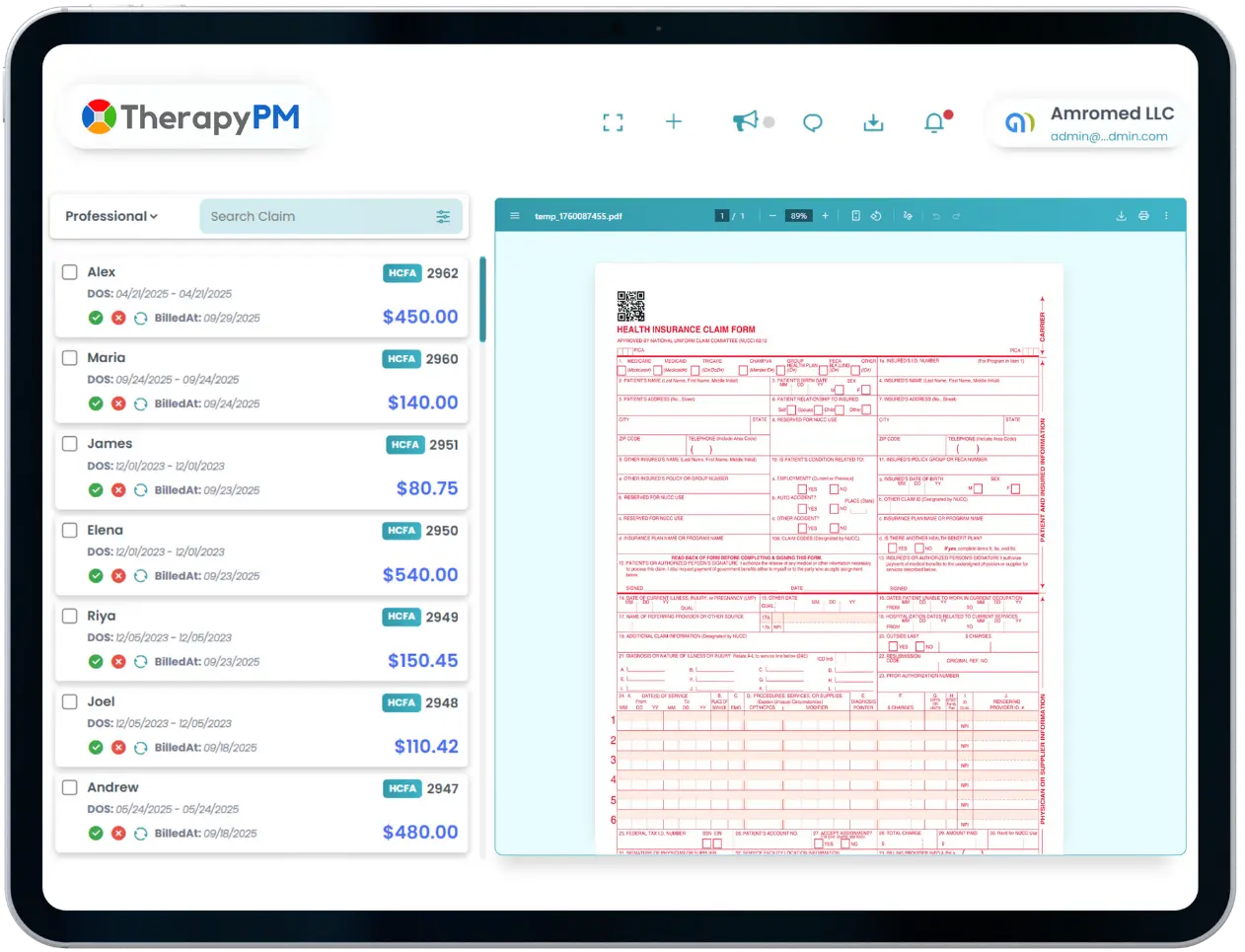
Task: Open the Amromed LLC account menu
Action: tap(1085, 121)
